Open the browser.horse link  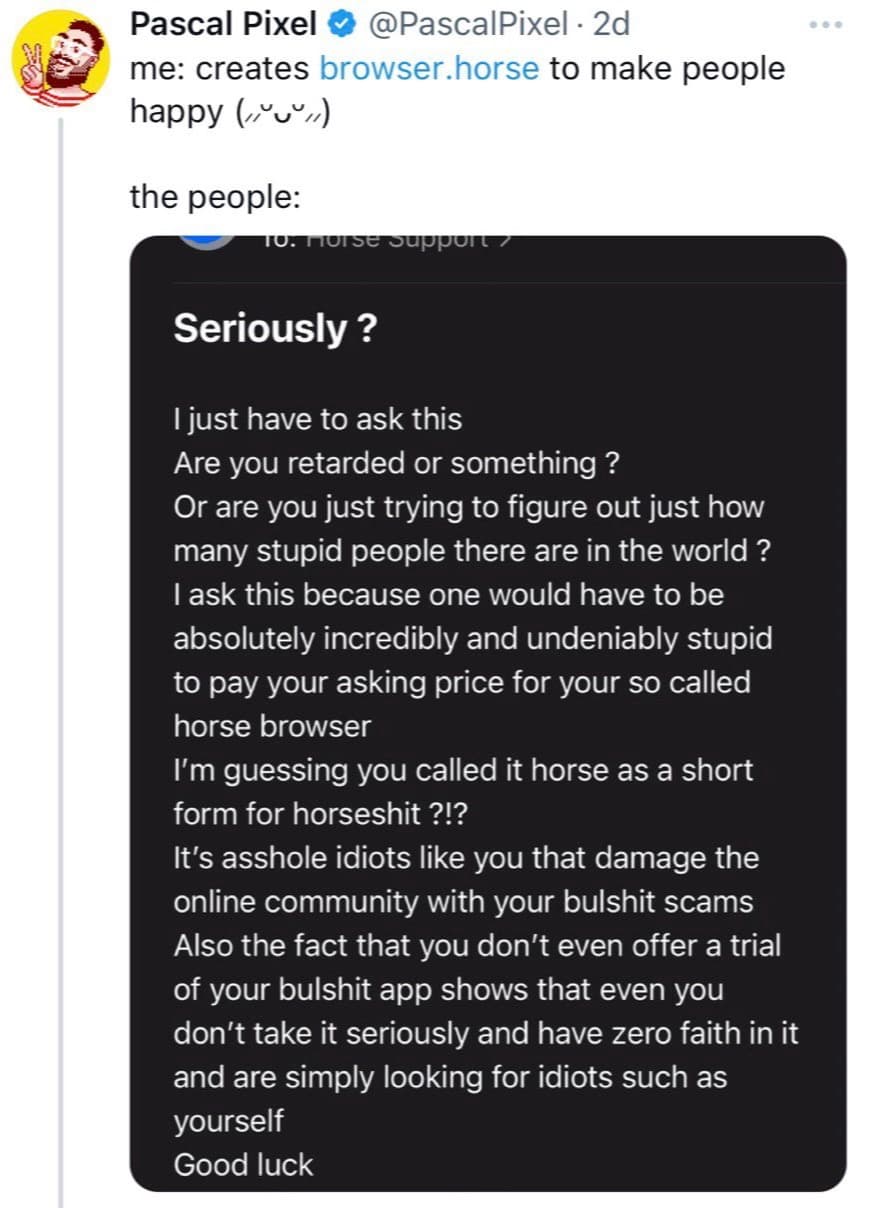[429, 68]
